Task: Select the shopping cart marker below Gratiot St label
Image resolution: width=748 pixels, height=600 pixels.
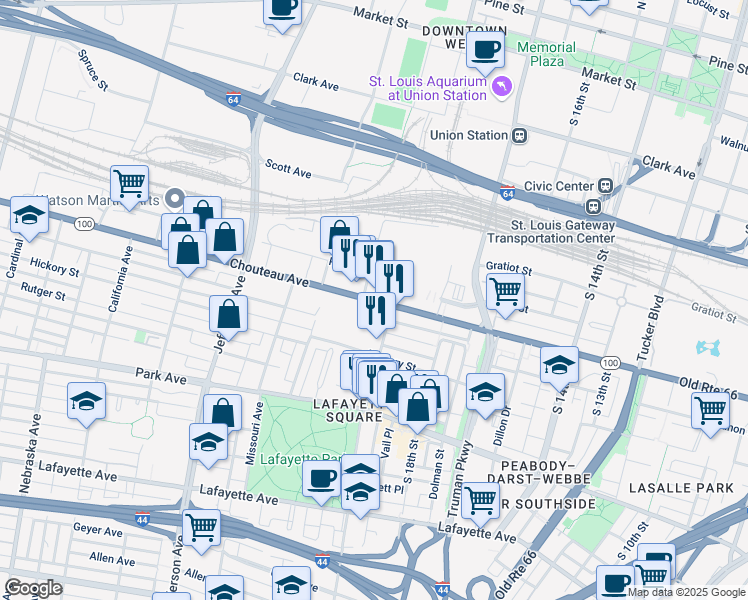Action: (506, 292)
